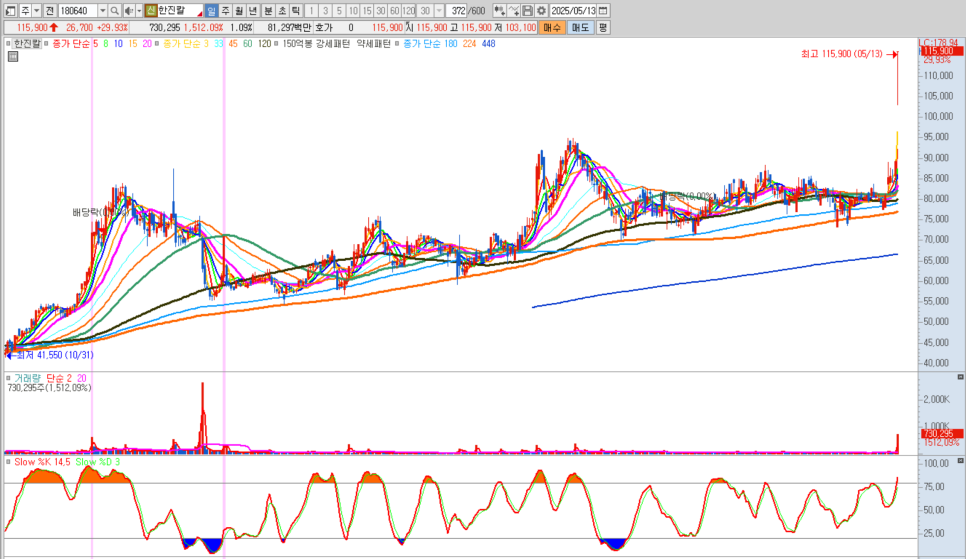This screenshot has height=559, width=966.
Task: Switch to 초 second chart period
Action: (x=282, y=10)
